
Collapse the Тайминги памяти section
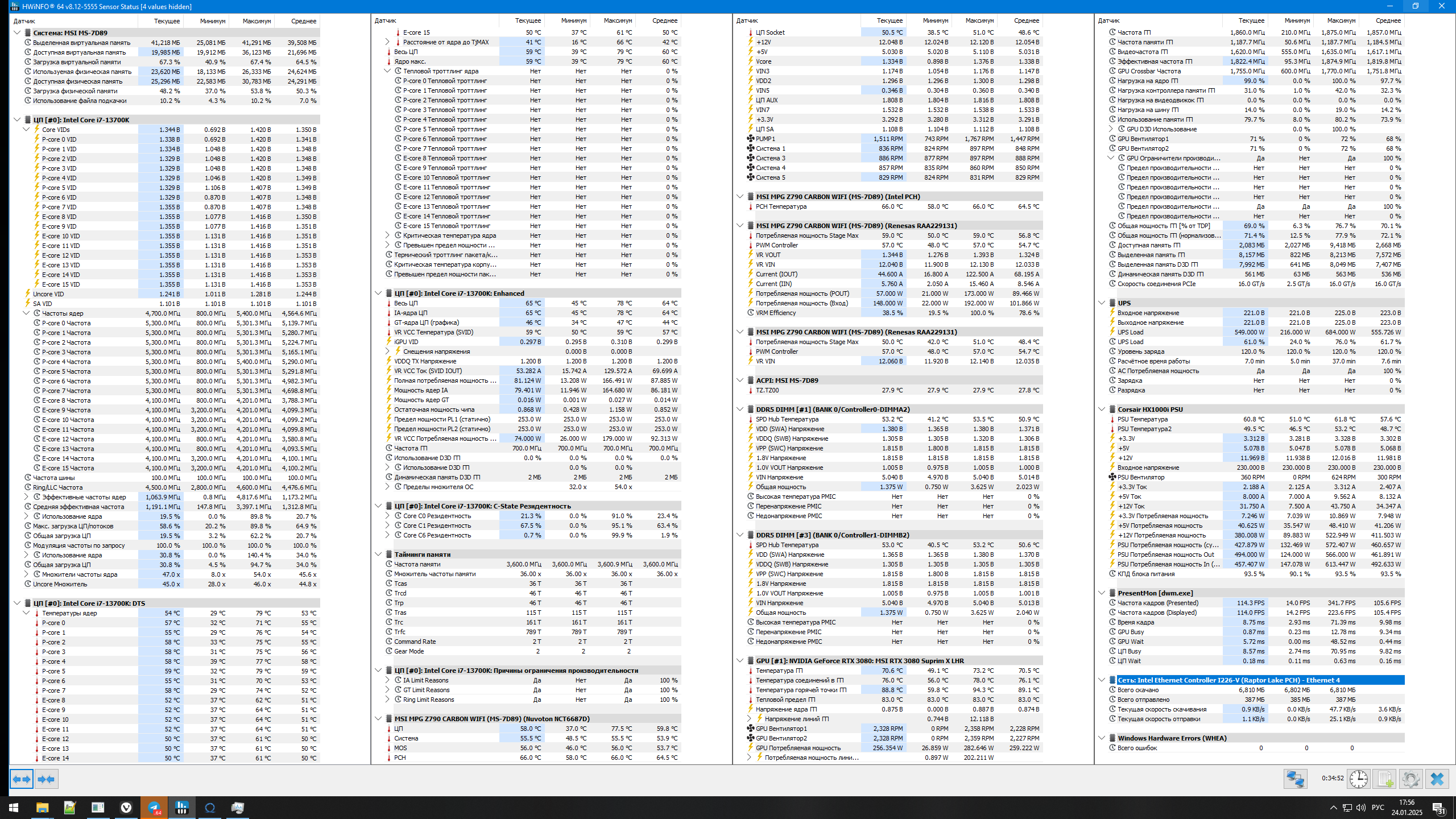coord(378,555)
